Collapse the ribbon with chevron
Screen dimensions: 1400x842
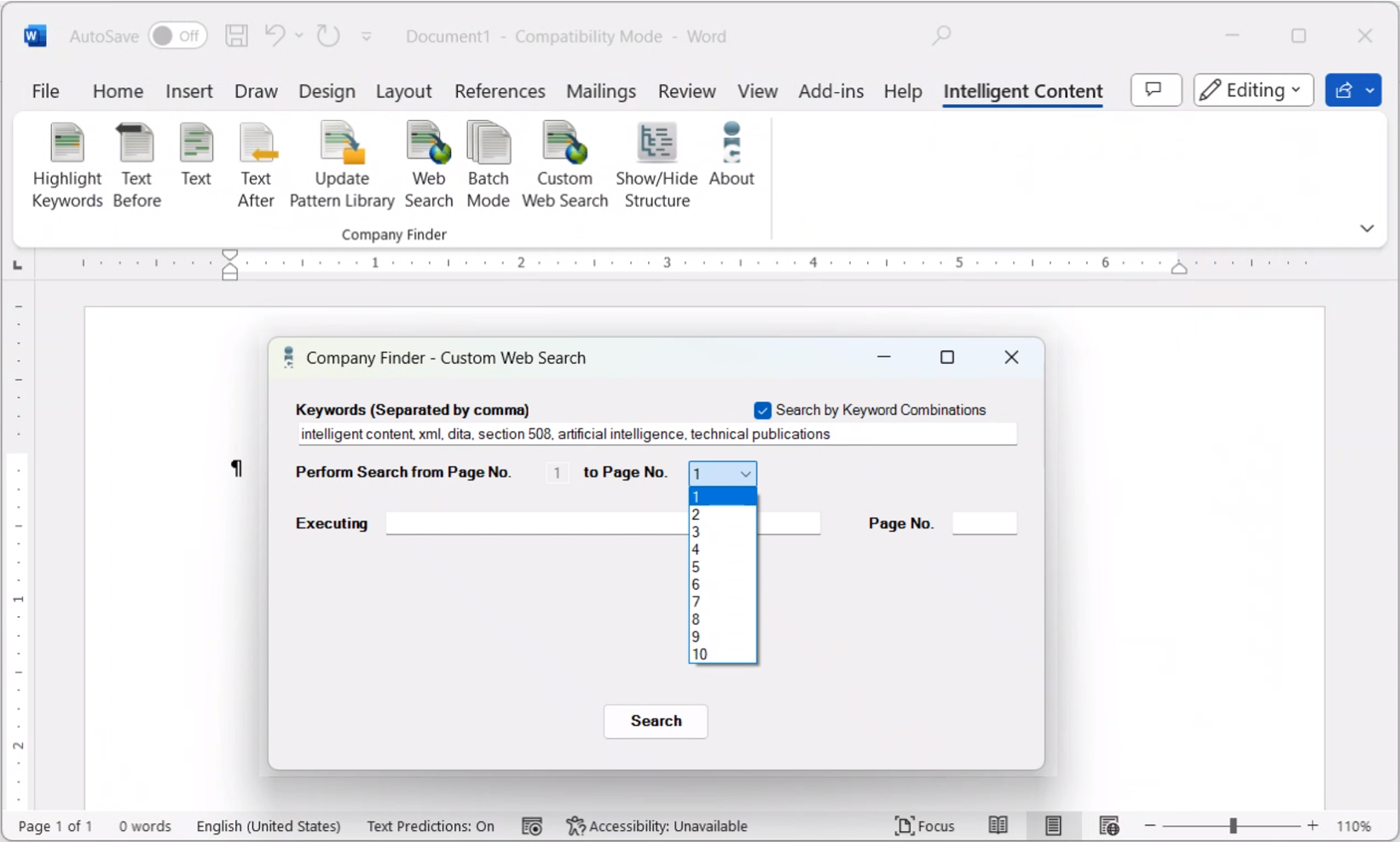point(1367,228)
